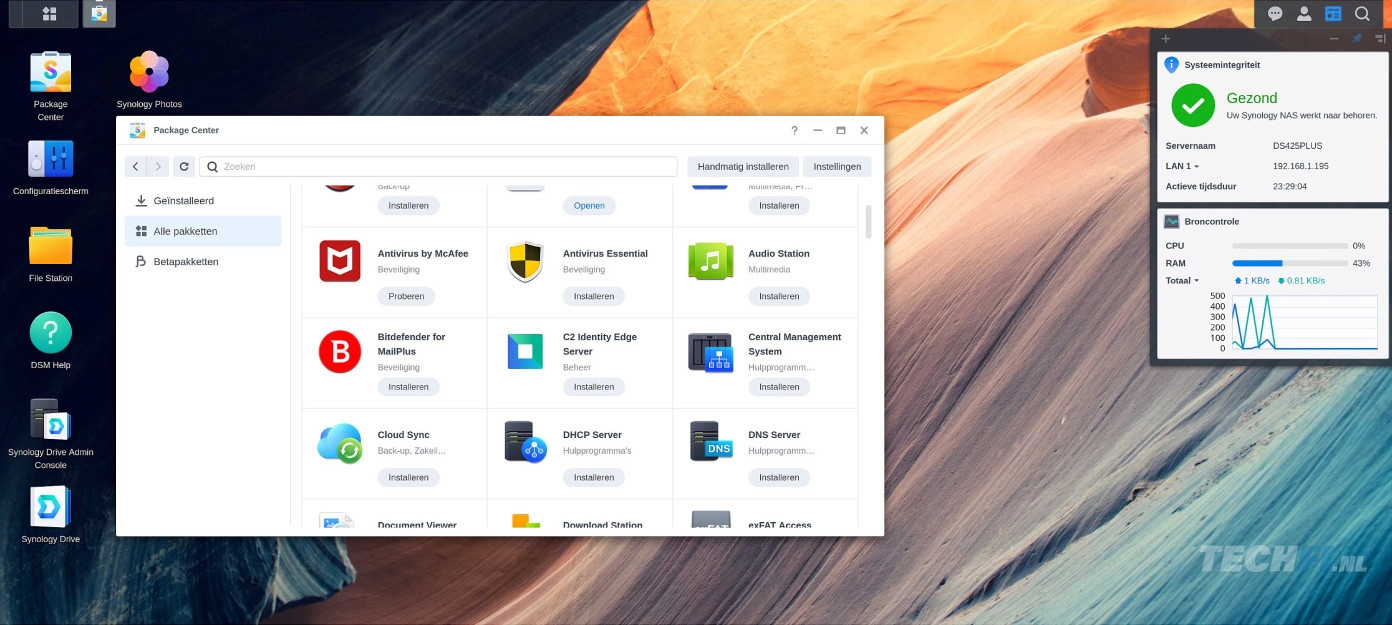Click into the Zoeken search field

(438, 167)
